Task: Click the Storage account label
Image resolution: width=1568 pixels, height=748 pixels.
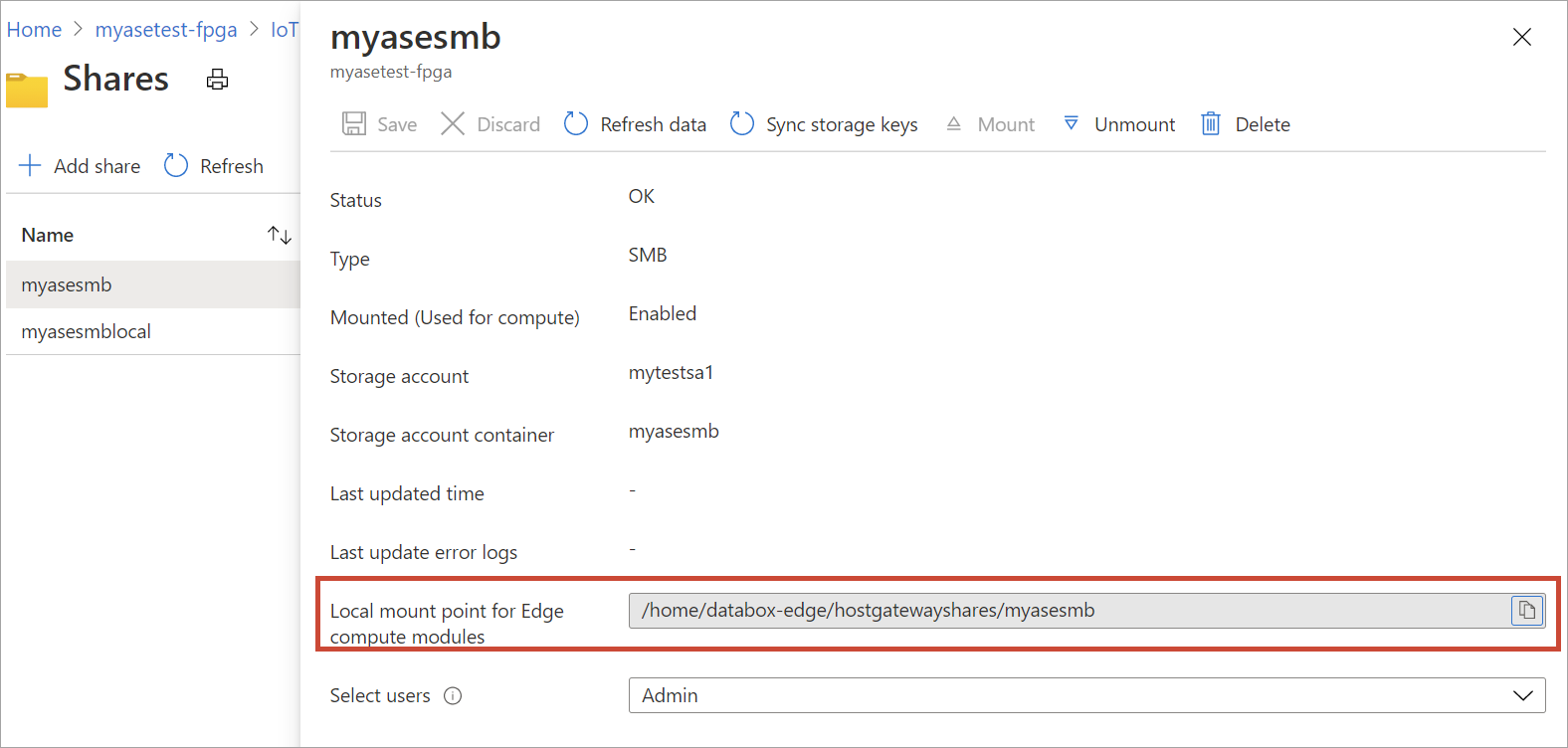Action: [399, 376]
